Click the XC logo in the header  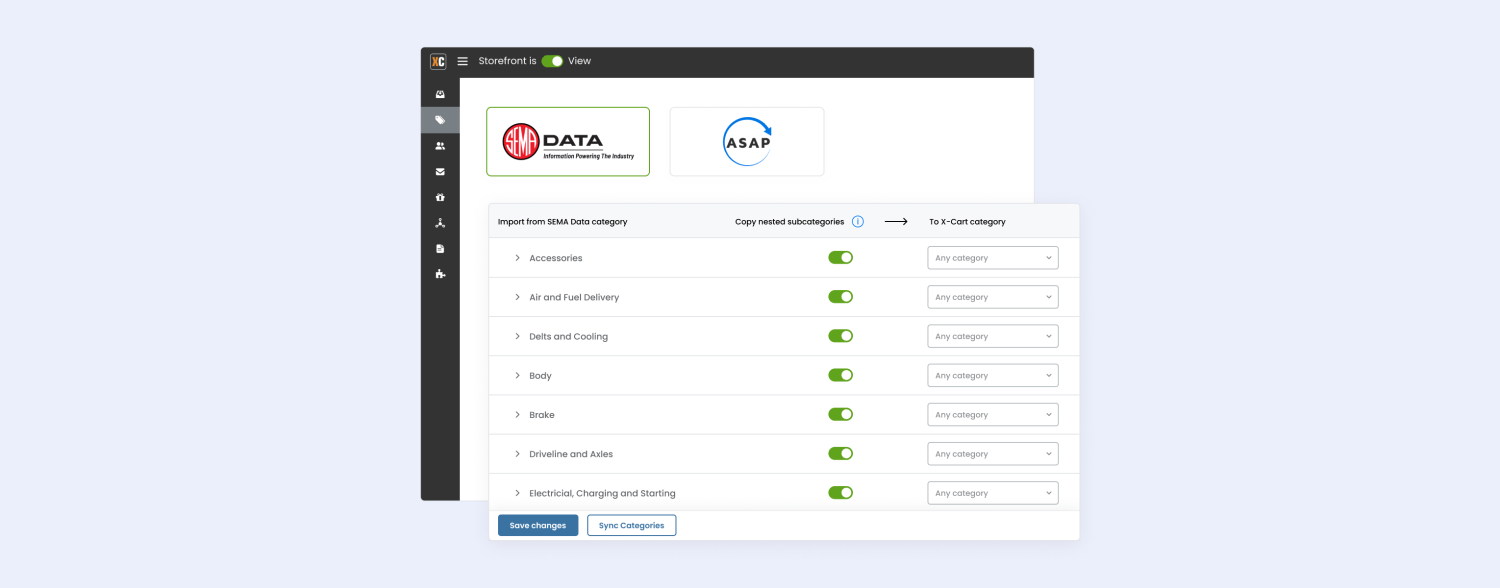pyautogui.click(x=437, y=61)
